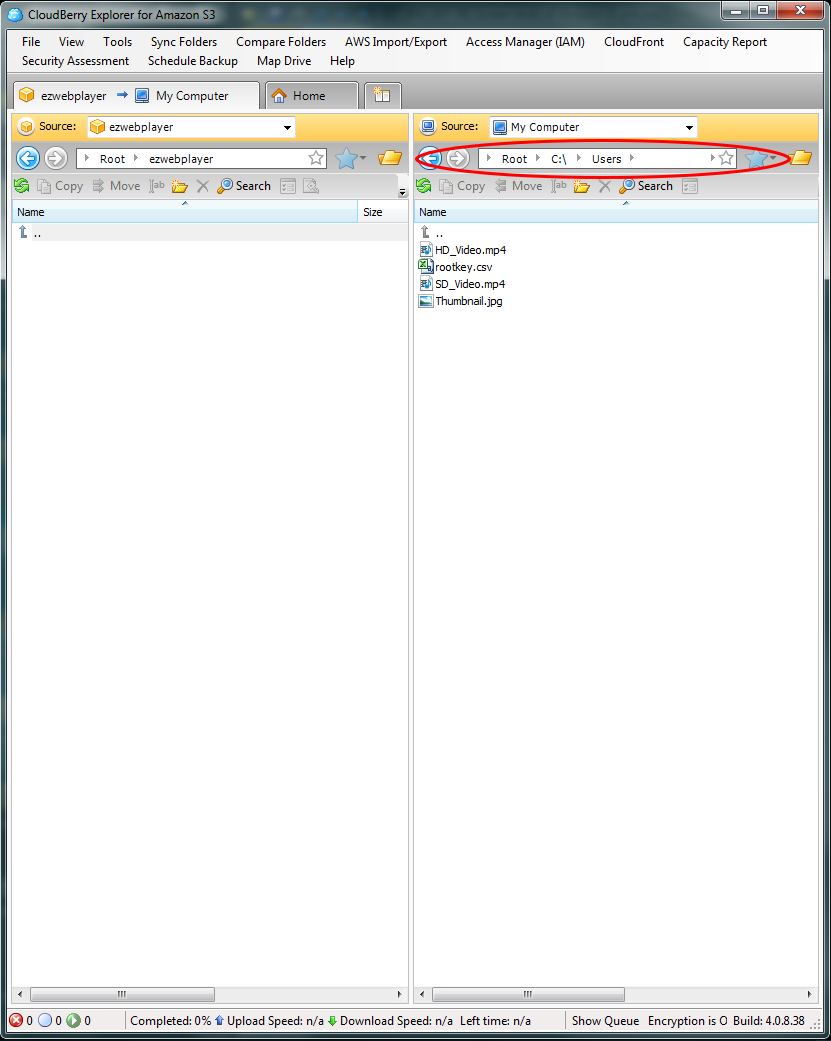Click Move button in left pane
Image resolution: width=831 pixels, height=1041 pixels.
click(116, 186)
